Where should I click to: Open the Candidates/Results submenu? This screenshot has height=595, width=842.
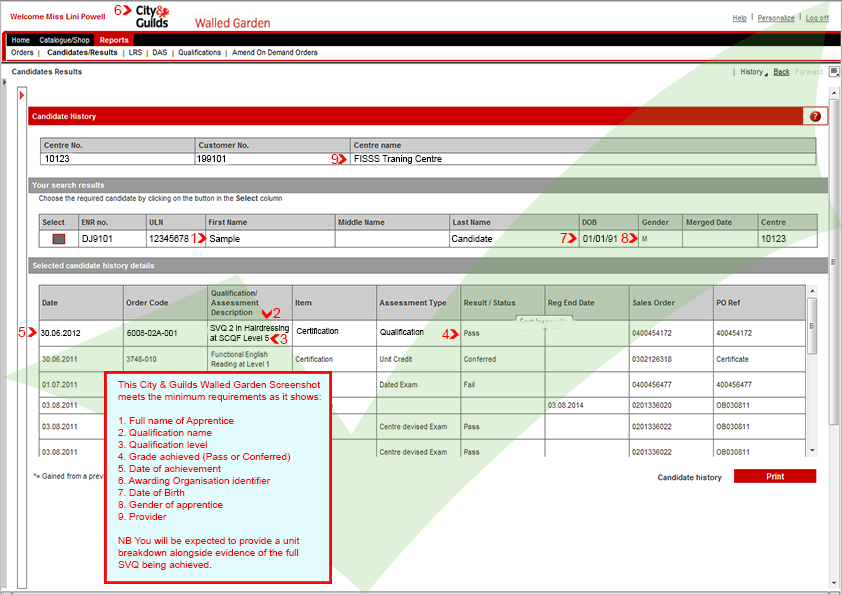[x=82, y=53]
